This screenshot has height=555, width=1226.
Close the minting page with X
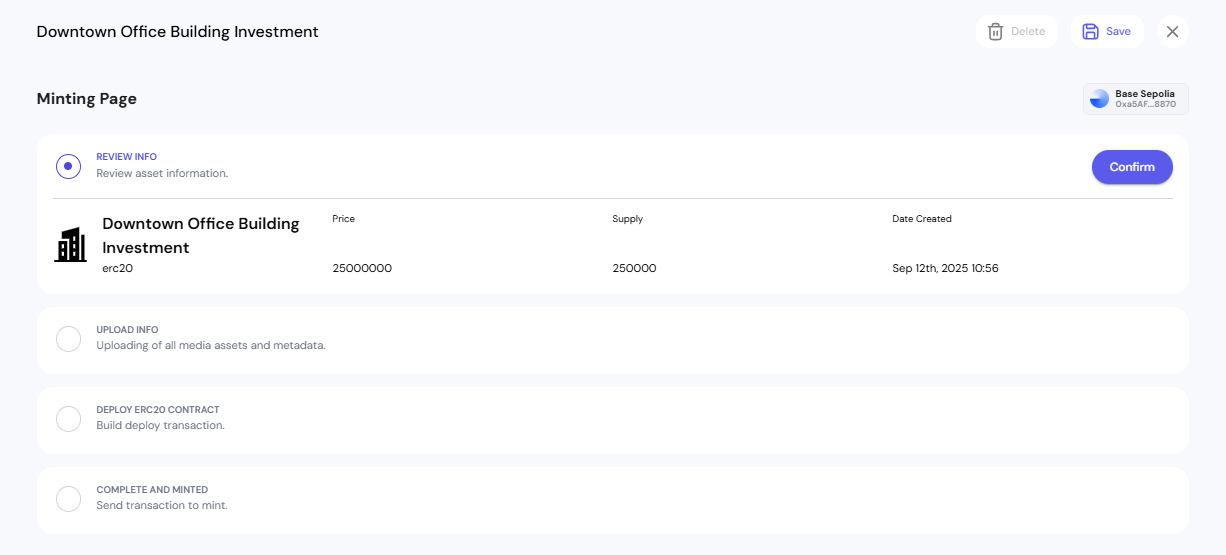[1173, 32]
